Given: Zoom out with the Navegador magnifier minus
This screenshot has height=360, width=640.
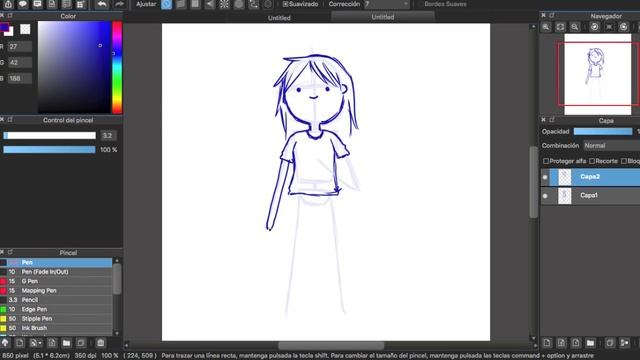Looking at the screenshot, I should click(574, 27).
